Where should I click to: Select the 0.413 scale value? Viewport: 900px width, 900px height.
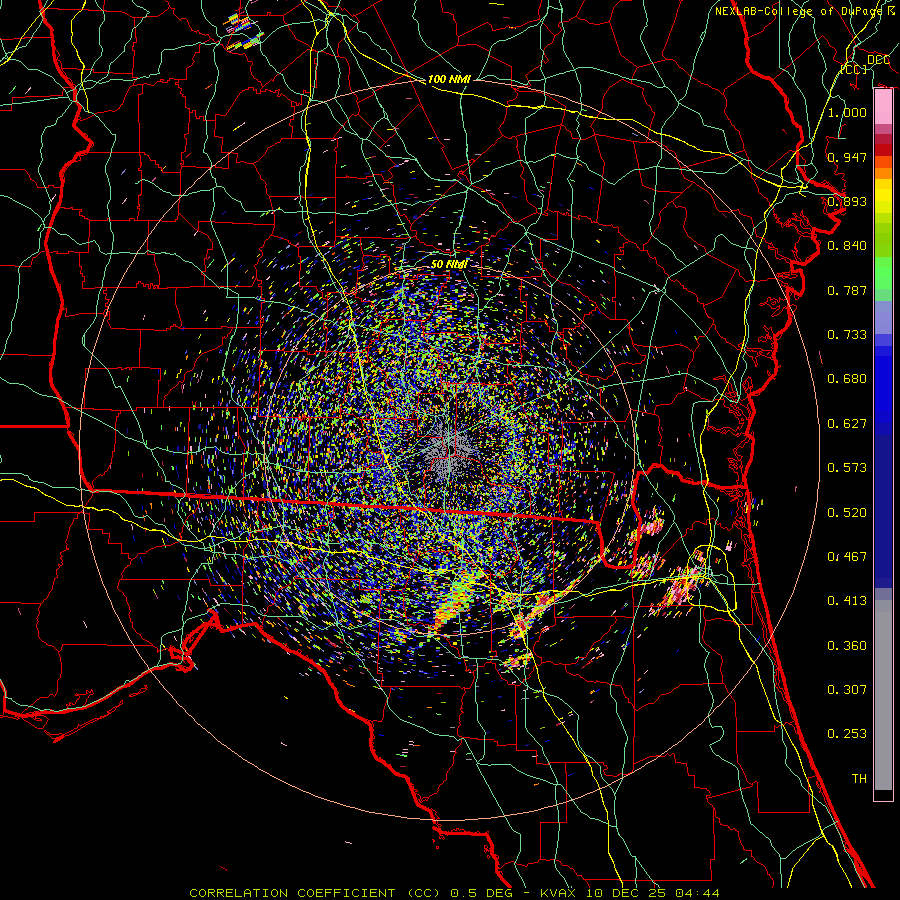coord(847,601)
